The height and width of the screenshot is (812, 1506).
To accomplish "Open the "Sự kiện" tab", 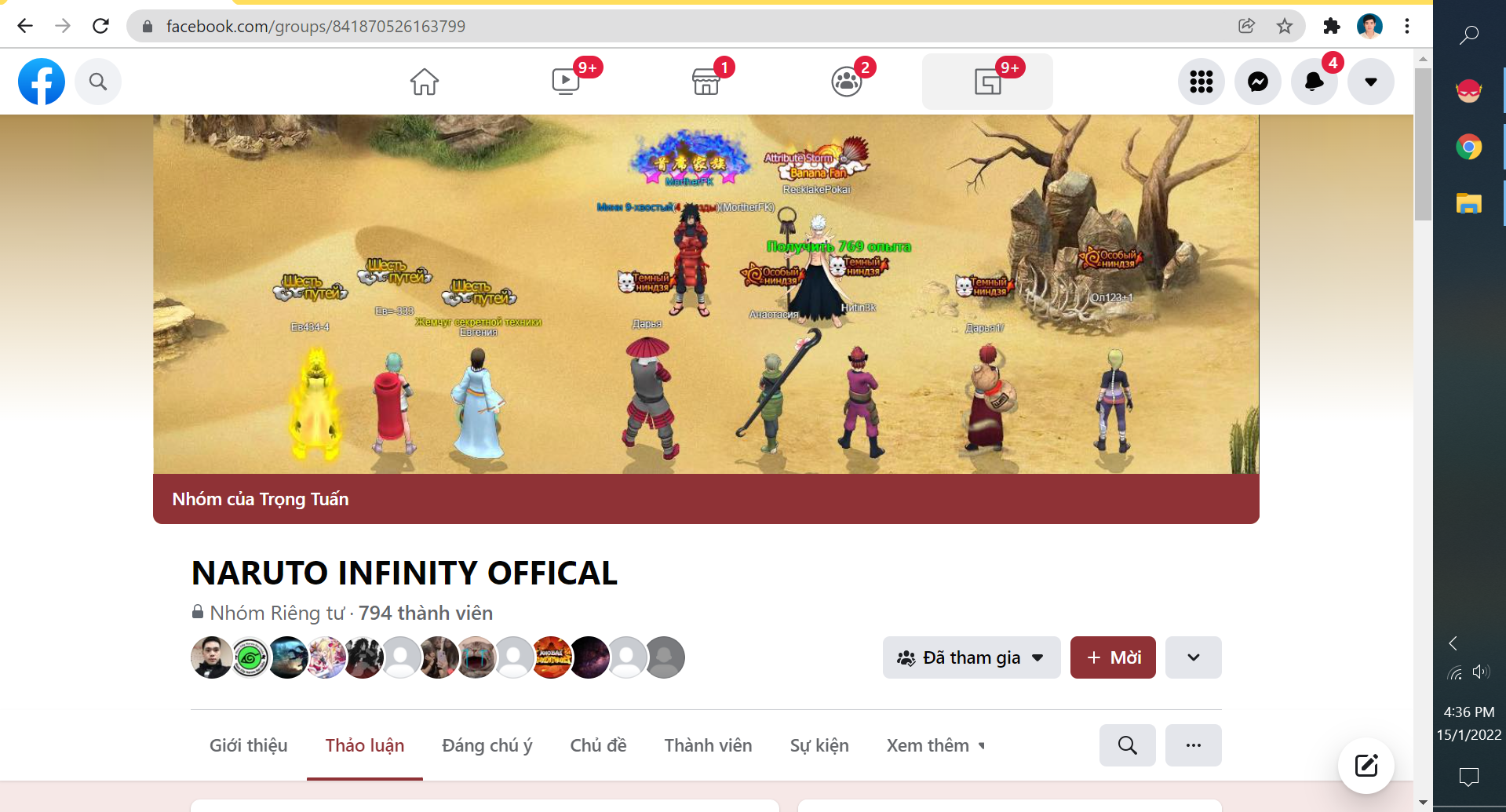I will click(x=819, y=745).
